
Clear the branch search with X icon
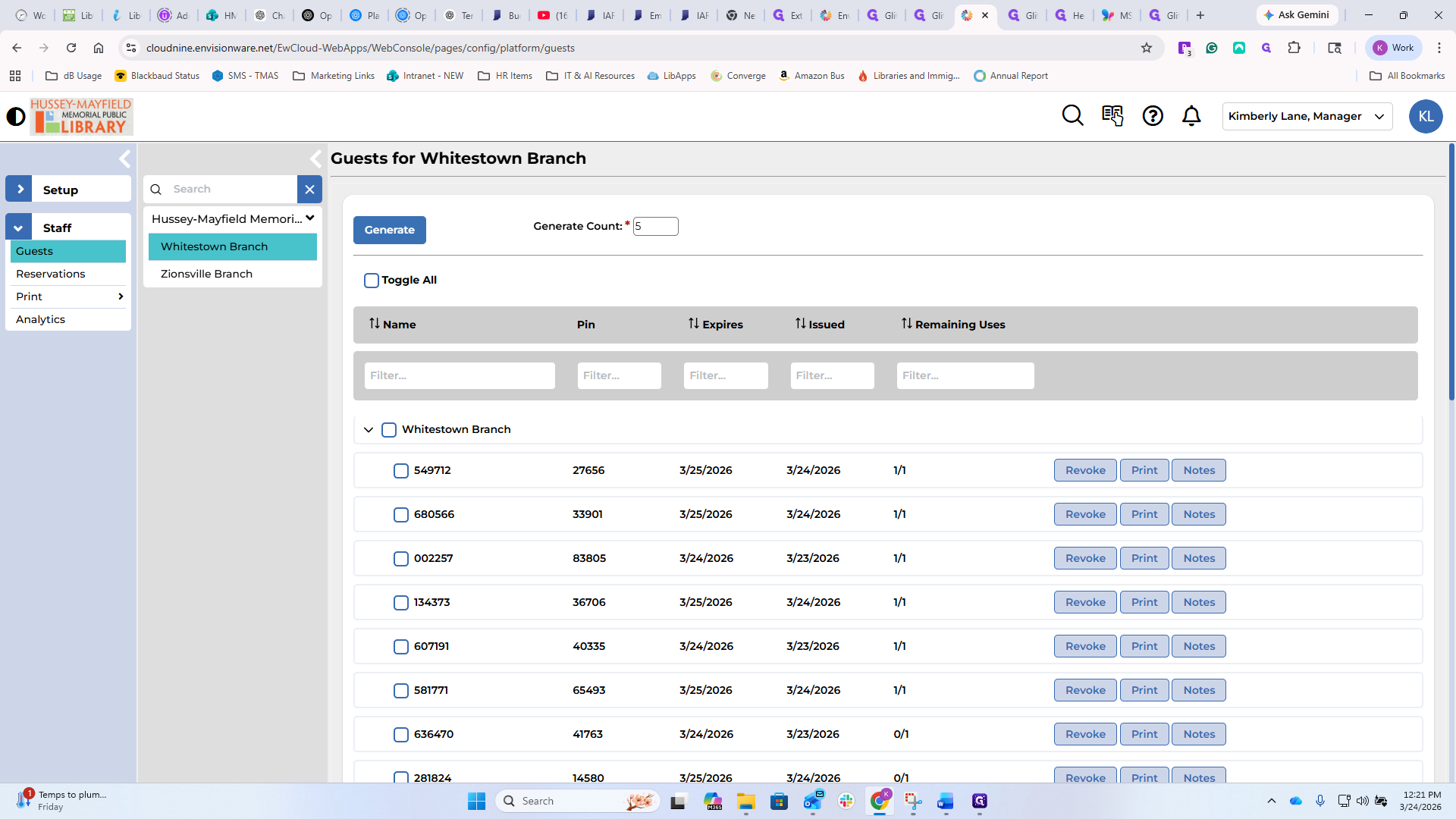click(x=309, y=190)
